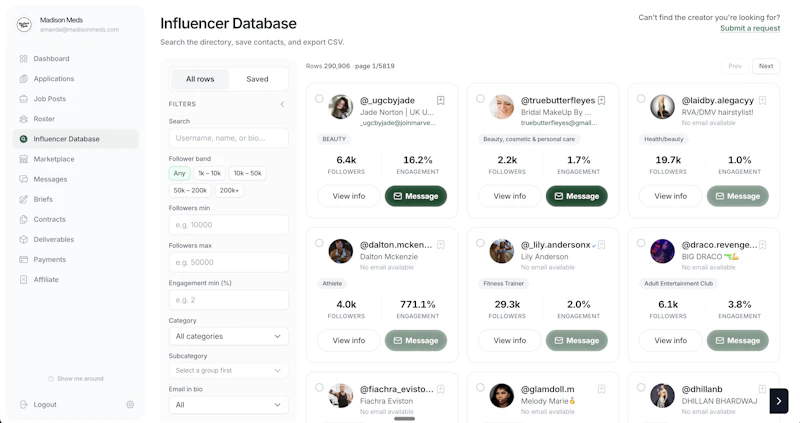Select the @_lily.andersonx card checkbox
800x423 pixels.
coord(480,243)
